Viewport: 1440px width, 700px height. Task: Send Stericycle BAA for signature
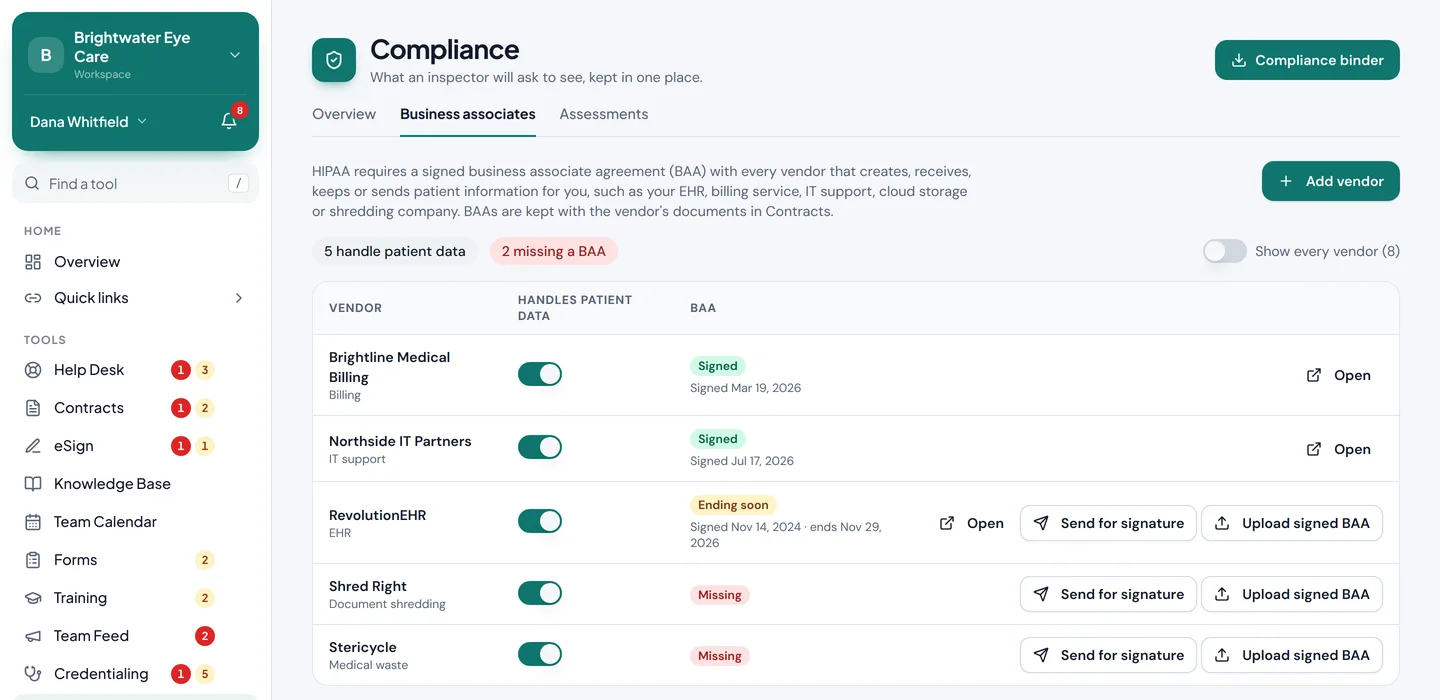click(1108, 655)
